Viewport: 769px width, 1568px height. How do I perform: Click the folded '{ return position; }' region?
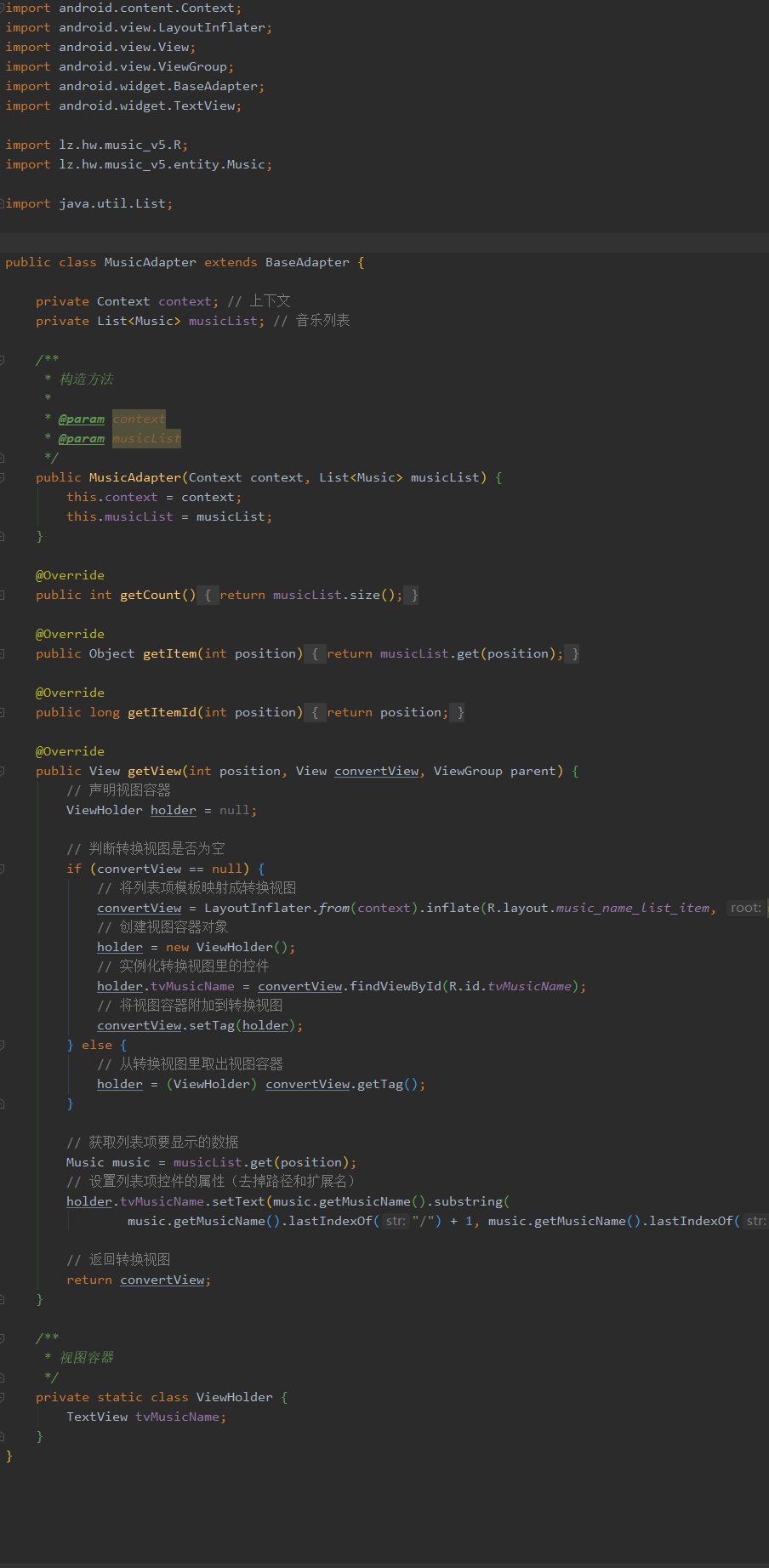coord(385,712)
